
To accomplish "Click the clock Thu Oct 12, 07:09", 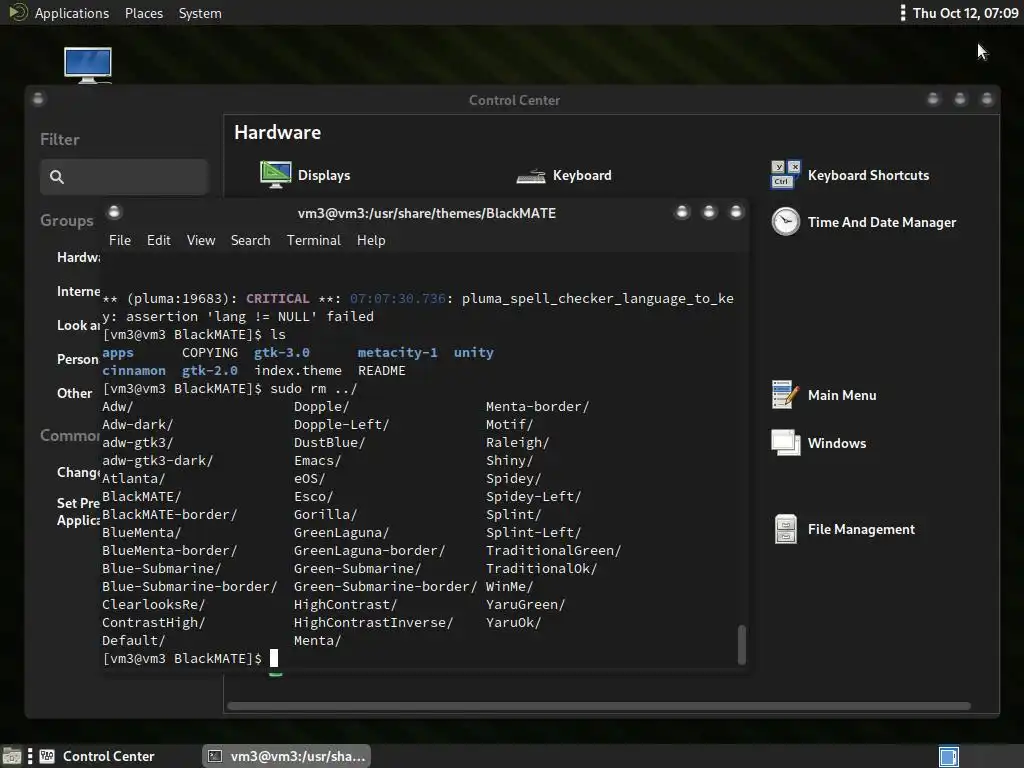I will 965,13.
